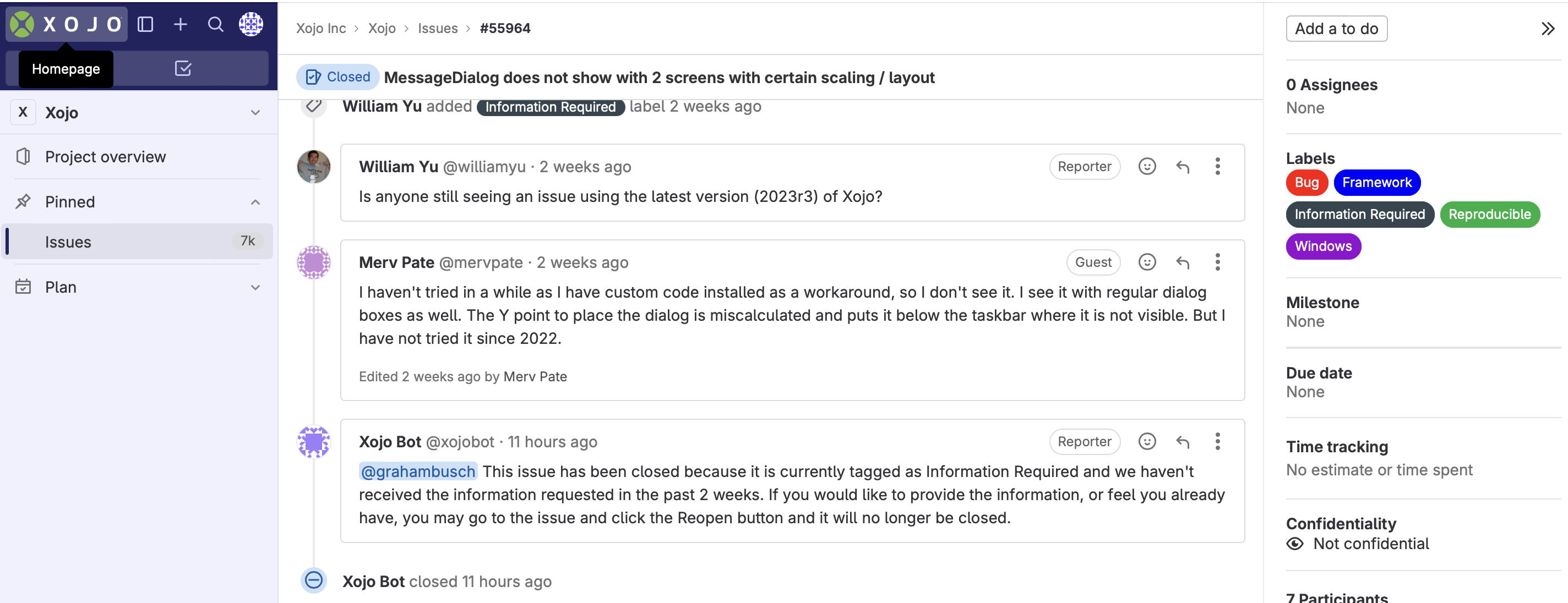The height and width of the screenshot is (603, 1568).
Task: Reply to Merv Pate's comment
Action: point(1182,262)
